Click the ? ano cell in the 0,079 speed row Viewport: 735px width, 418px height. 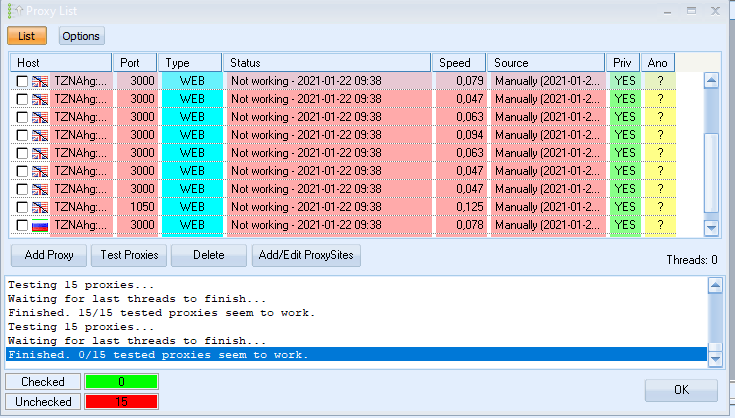pos(660,81)
